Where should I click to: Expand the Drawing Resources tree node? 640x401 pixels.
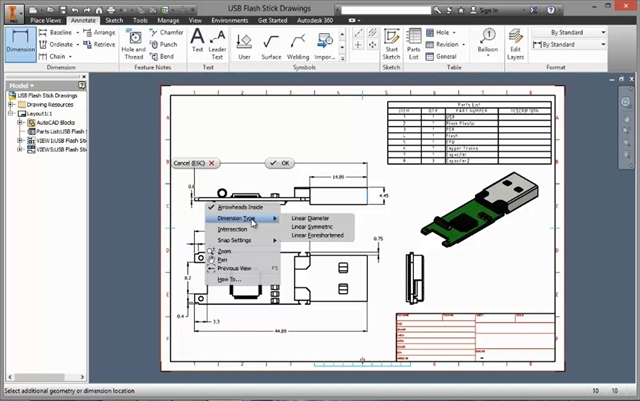coord(11,105)
